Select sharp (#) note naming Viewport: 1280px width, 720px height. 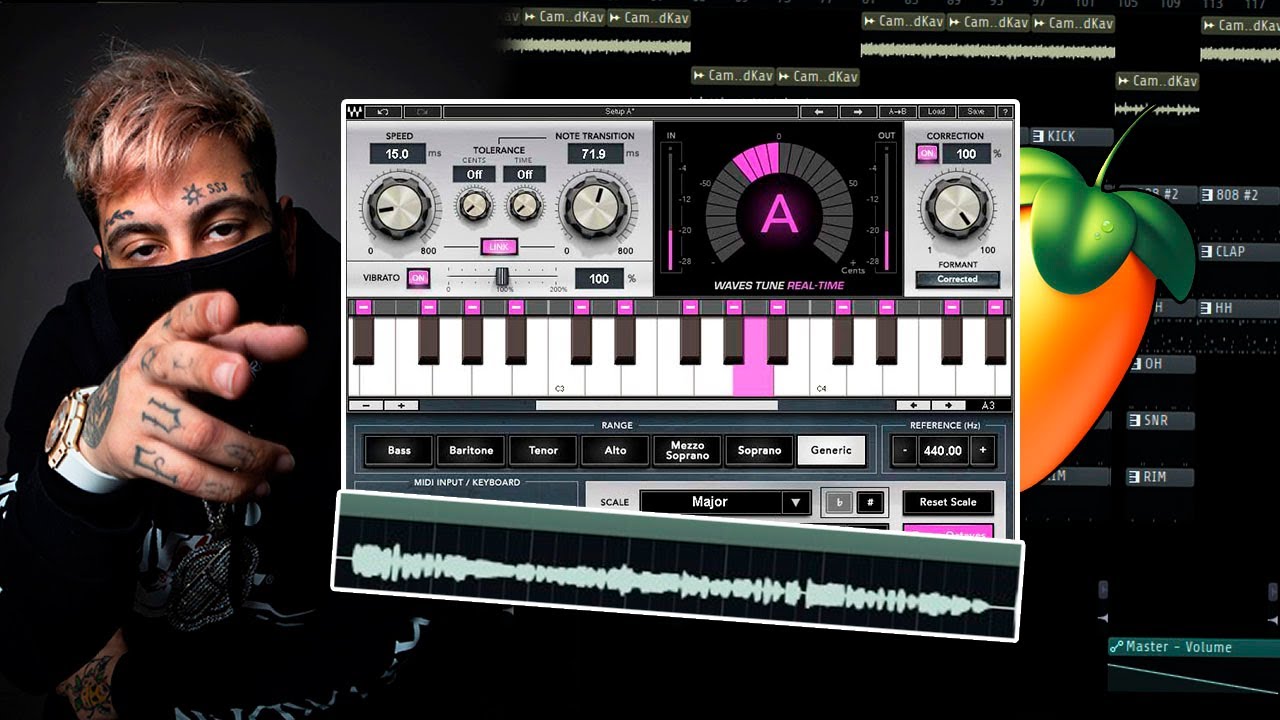[870, 502]
